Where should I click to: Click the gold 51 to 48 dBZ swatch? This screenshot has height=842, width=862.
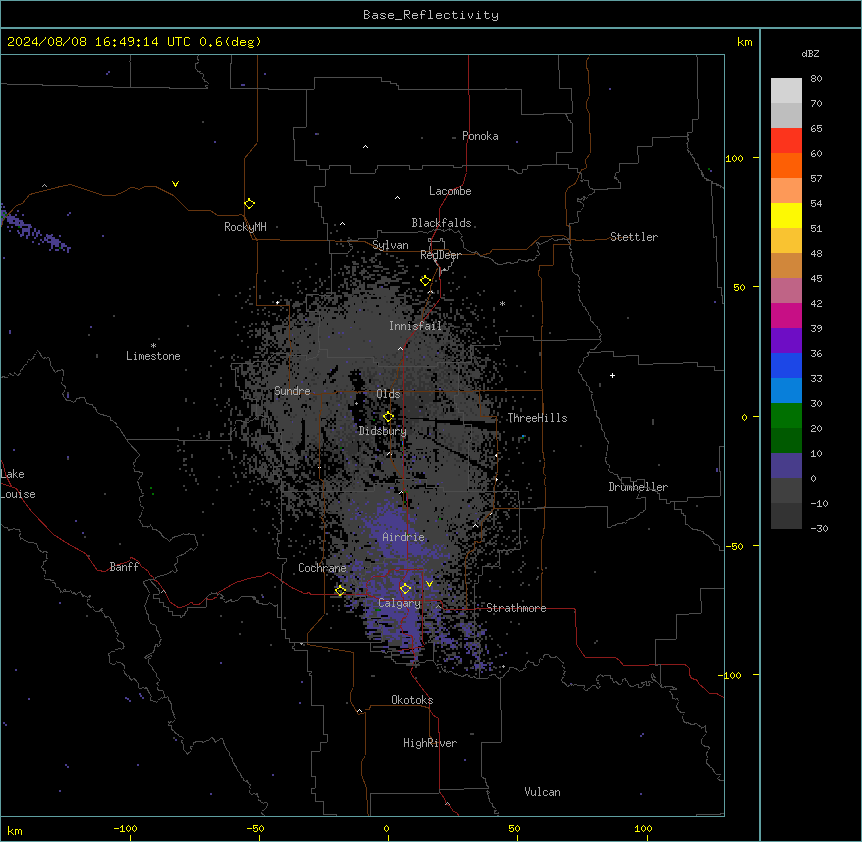(786, 241)
